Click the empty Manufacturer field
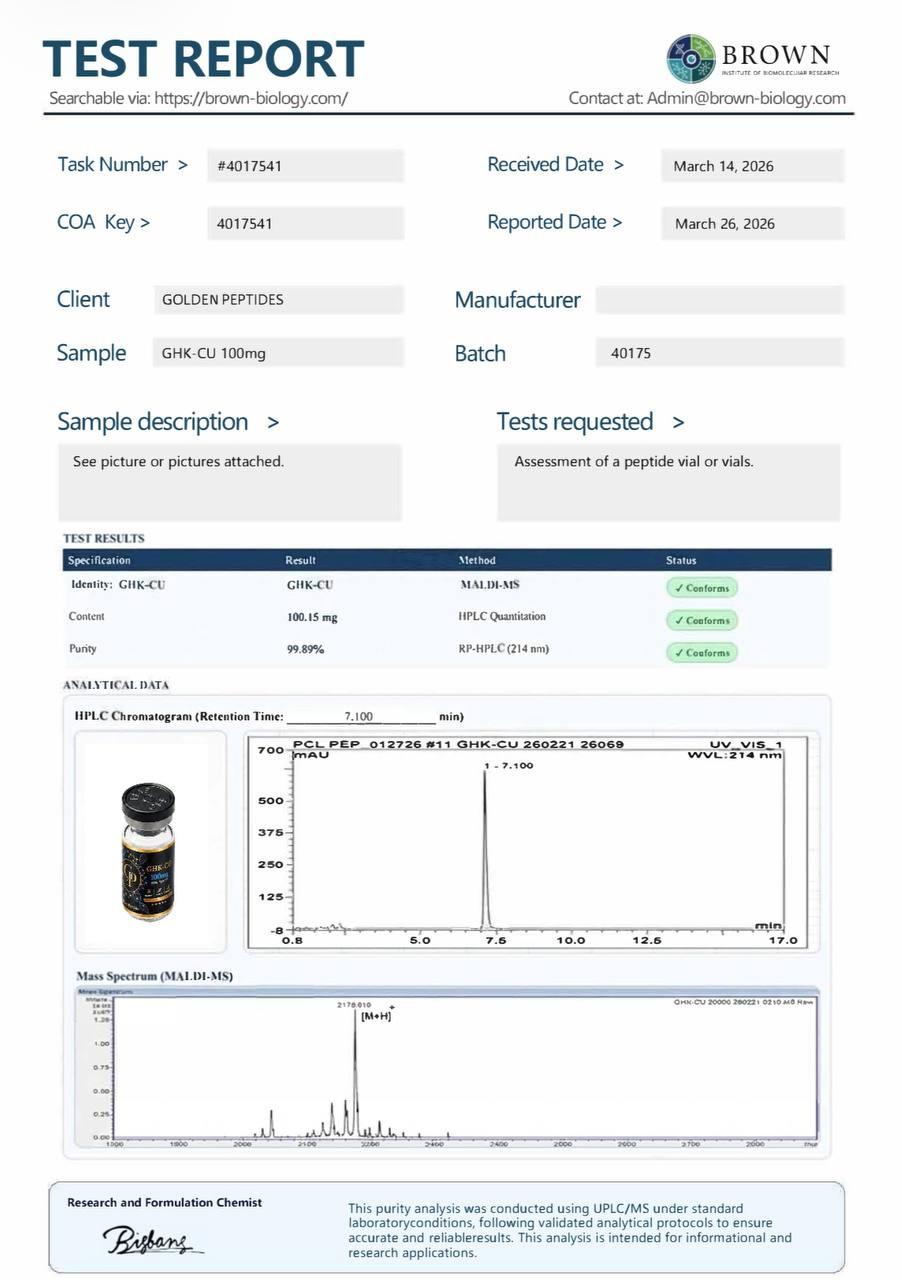 point(719,300)
